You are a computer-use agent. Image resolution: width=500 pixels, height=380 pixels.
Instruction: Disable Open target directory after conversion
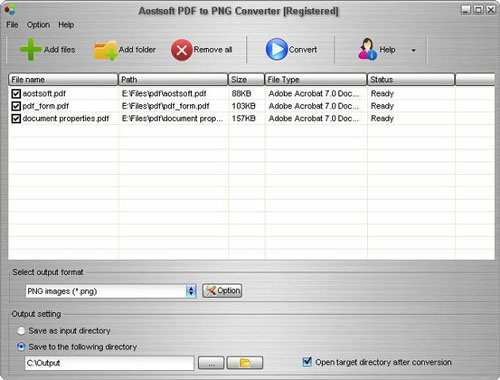307,362
